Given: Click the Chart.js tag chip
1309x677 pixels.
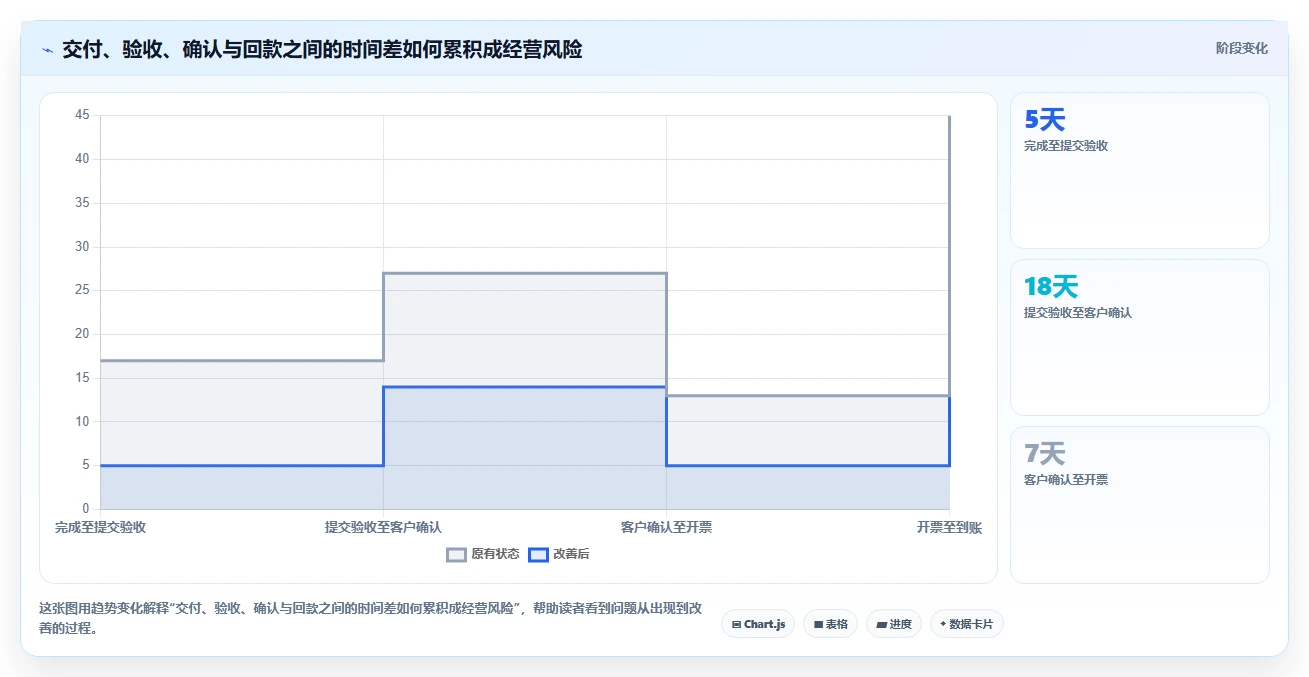Looking at the screenshot, I should pyautogui.click(x=758, y=624).
